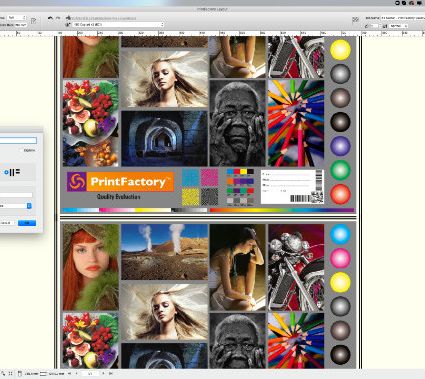Click the green sphere in the upper chart
Image resolution: width=425 pixels, height=379 pixels.
[x=340, y=170]
